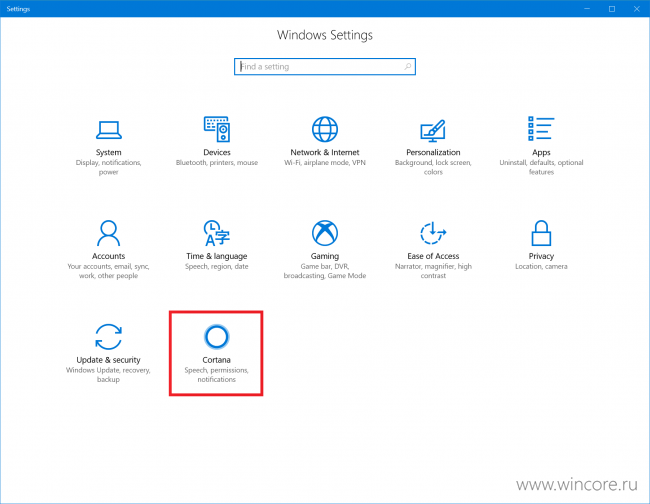Image resolution: width=650 pixels, height=504 pixels.
Task: Click 'Speech, permissions, notifications' description
Action: pos(216,374)
